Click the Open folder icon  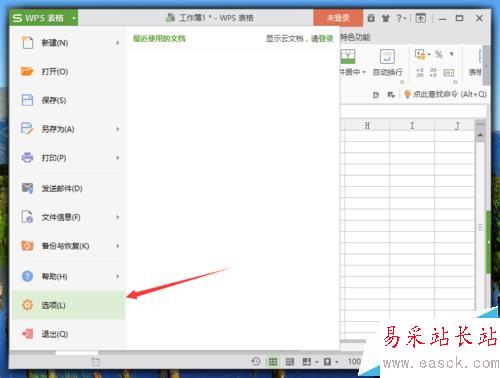[27, 71]
